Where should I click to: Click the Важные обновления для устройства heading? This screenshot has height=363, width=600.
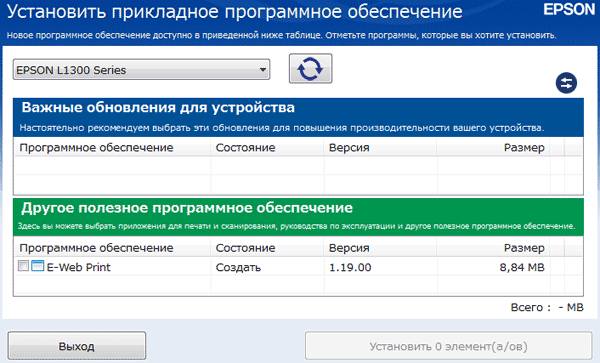[158, 107]
